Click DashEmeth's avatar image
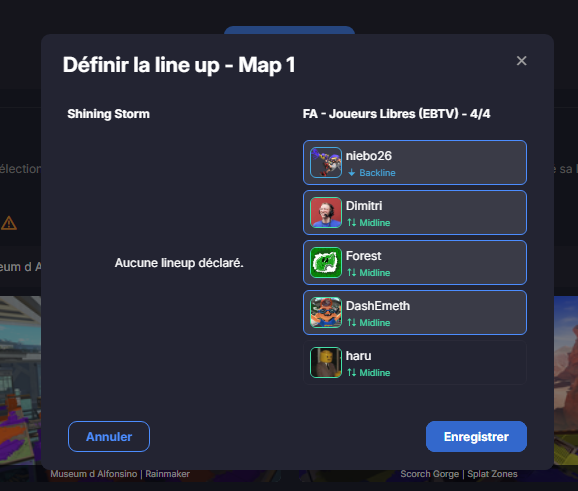Image resolution: width=578 pixels, height=491 pixels. [326, 313]
